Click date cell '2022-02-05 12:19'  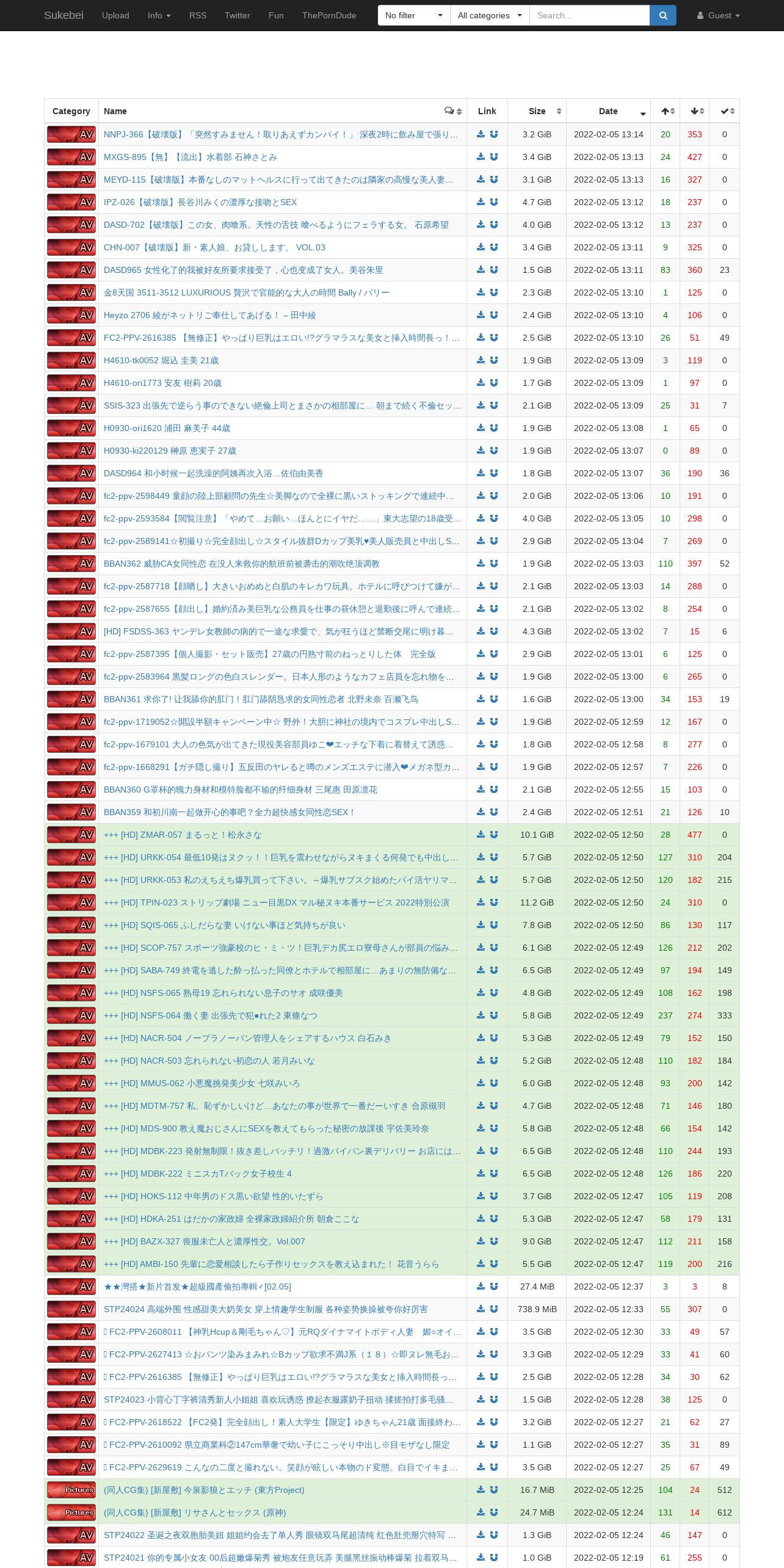[608, 1558]
